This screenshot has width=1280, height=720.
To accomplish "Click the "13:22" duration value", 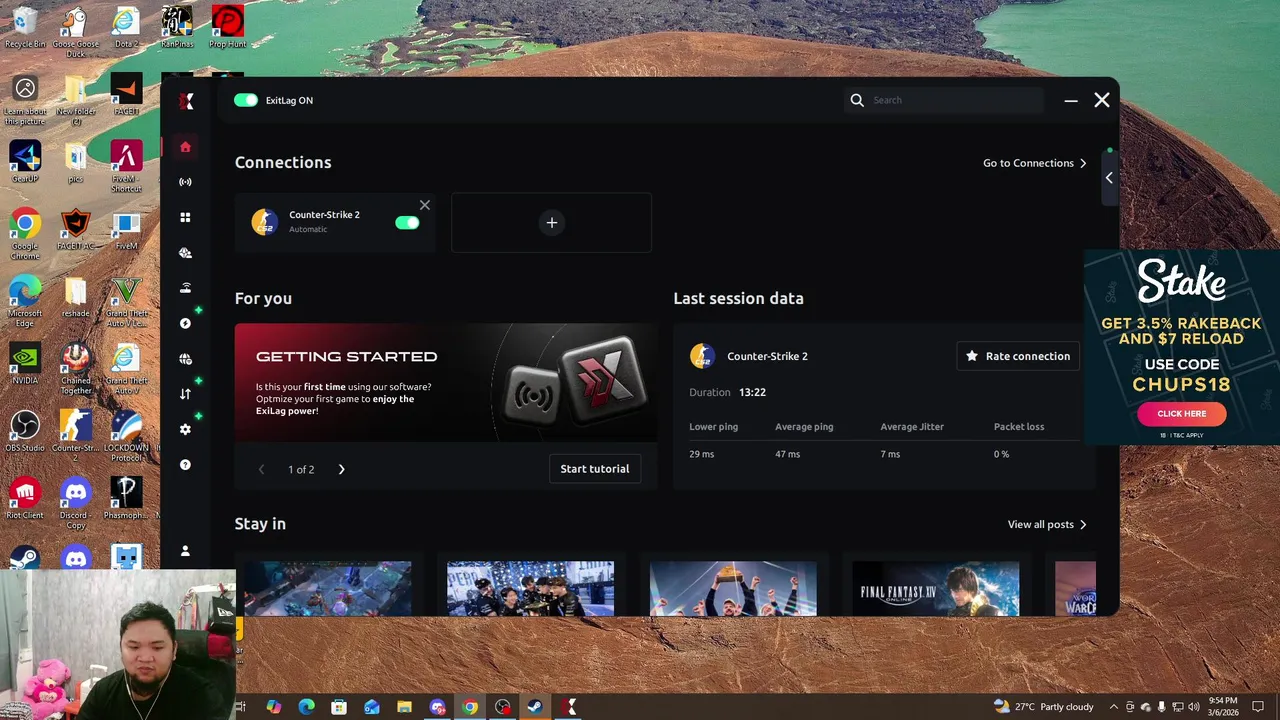I will (x=752, y=392).
